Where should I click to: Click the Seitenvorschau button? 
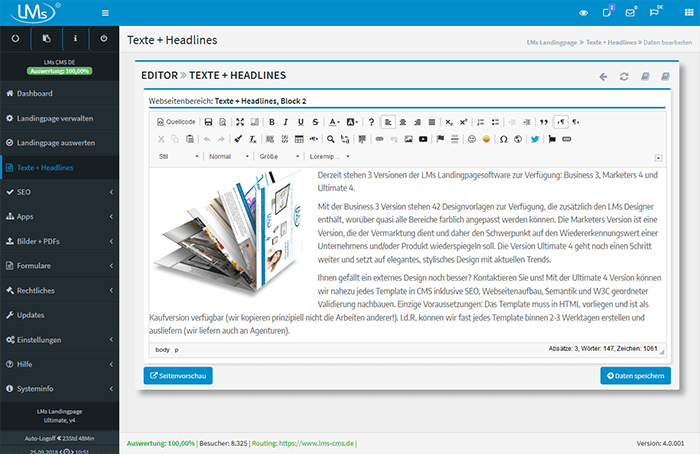pos(178,376)
